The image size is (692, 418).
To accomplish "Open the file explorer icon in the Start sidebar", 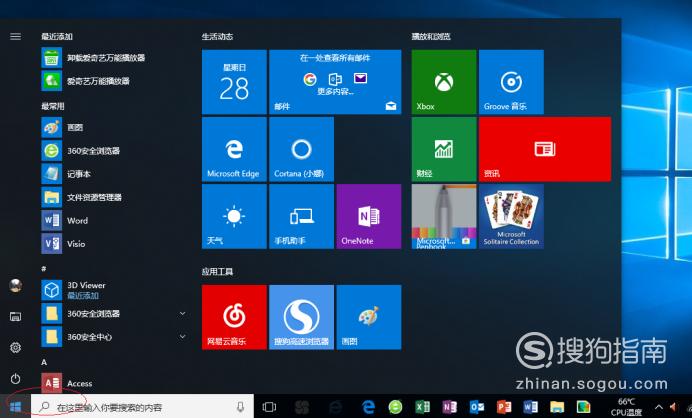I will click(15, 316).
